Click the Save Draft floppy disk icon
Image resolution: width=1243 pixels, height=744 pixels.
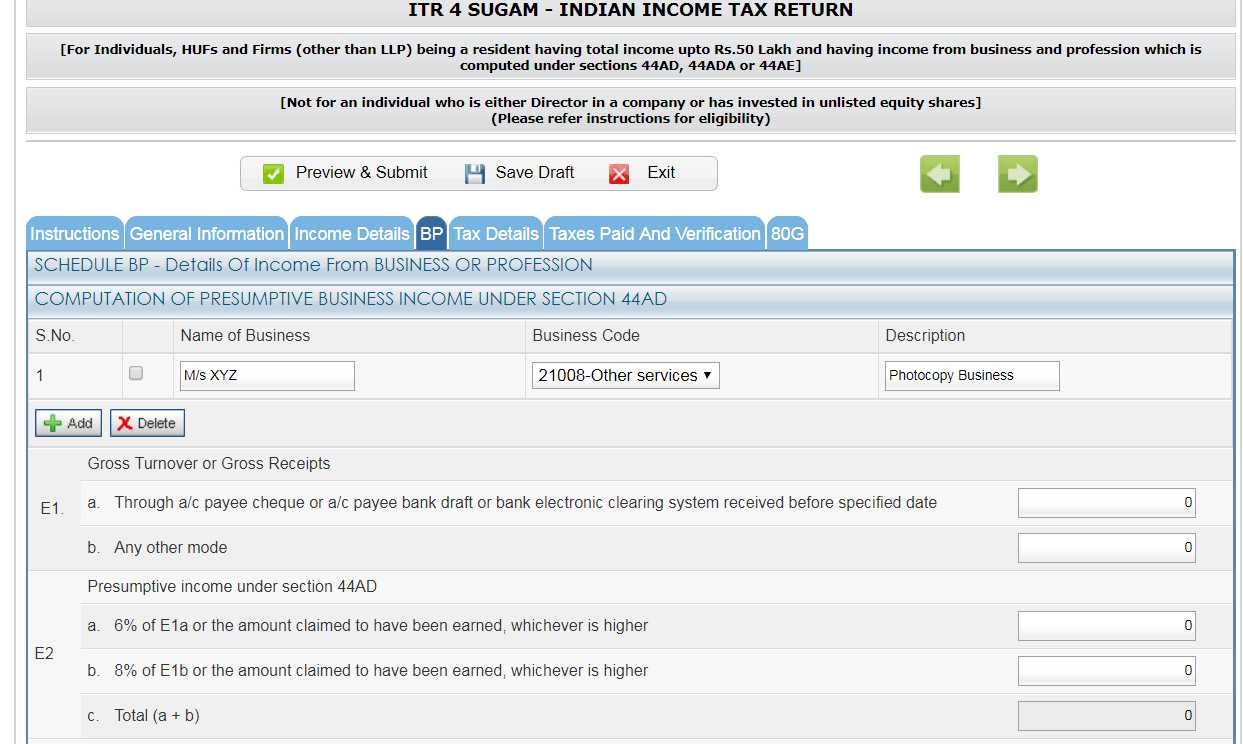pyautogui.click(x=474, y=172)
